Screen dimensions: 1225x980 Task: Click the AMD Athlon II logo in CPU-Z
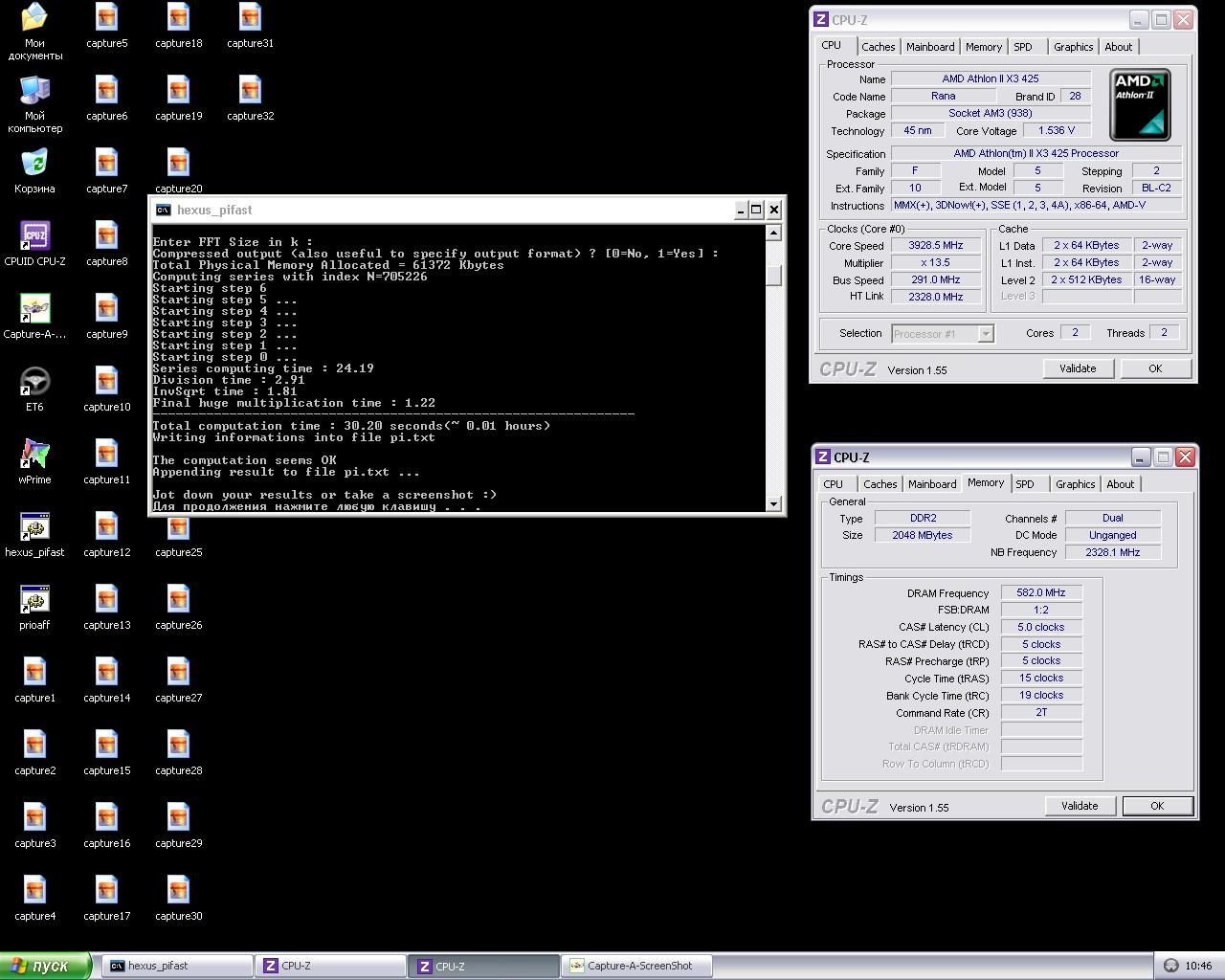point(1140,104)
